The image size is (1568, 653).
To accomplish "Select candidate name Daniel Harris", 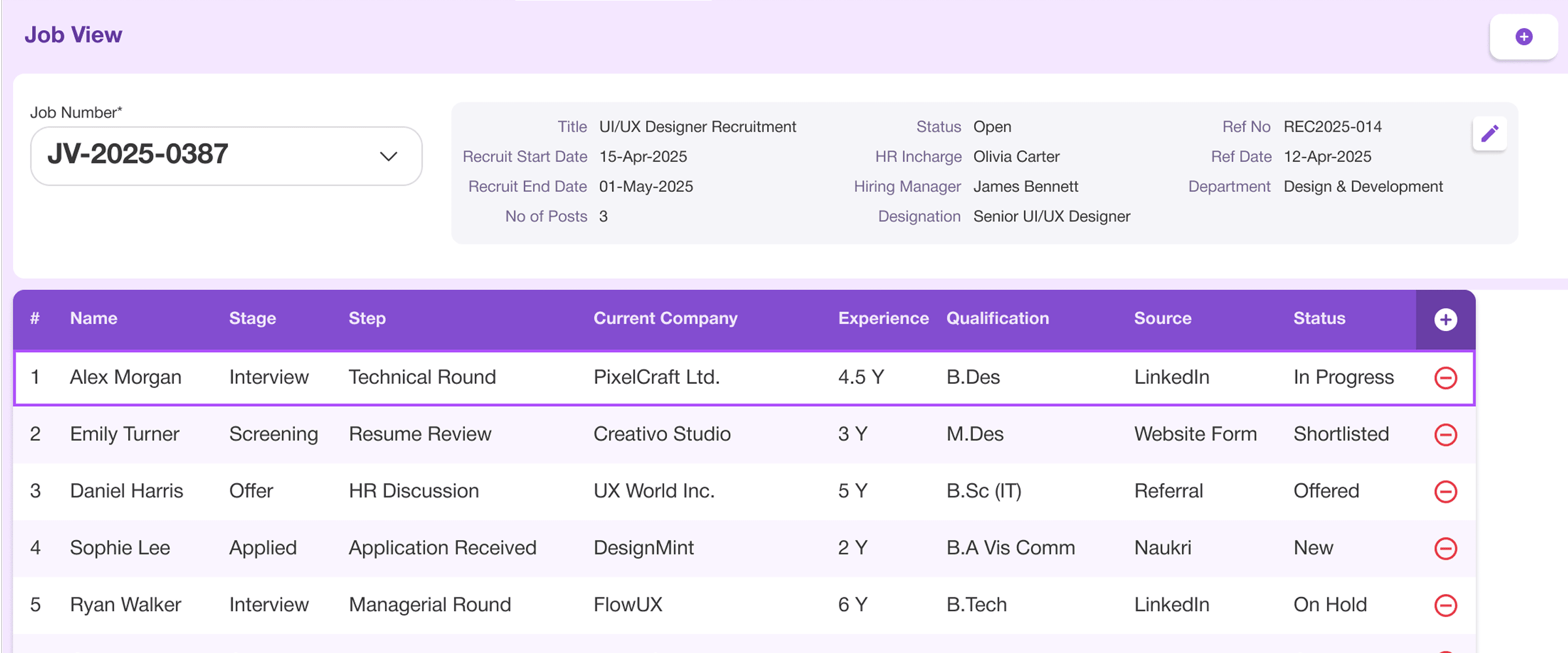I will coord(126,490).
